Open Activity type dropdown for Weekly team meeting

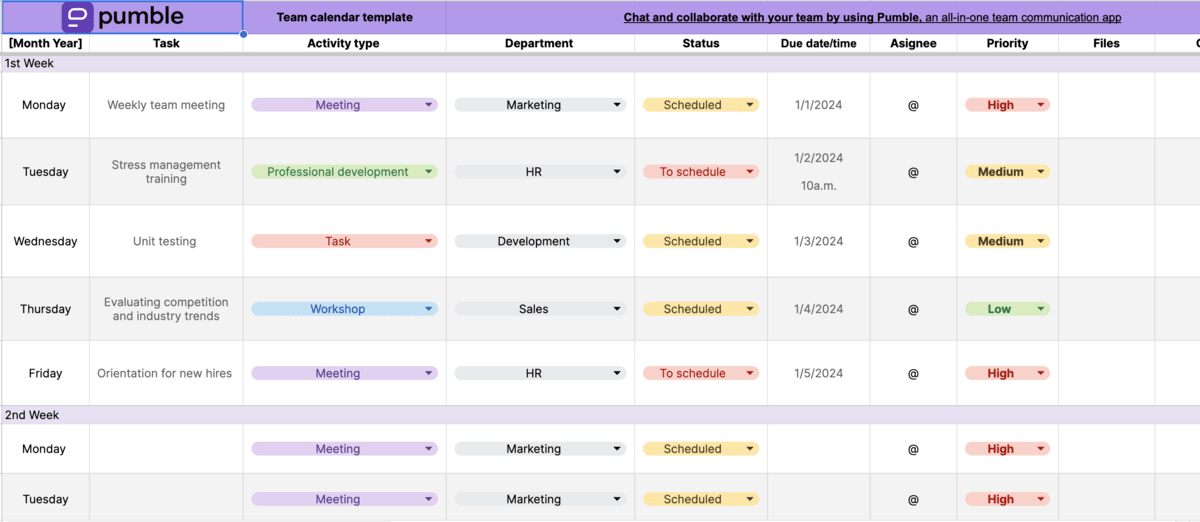344,105
